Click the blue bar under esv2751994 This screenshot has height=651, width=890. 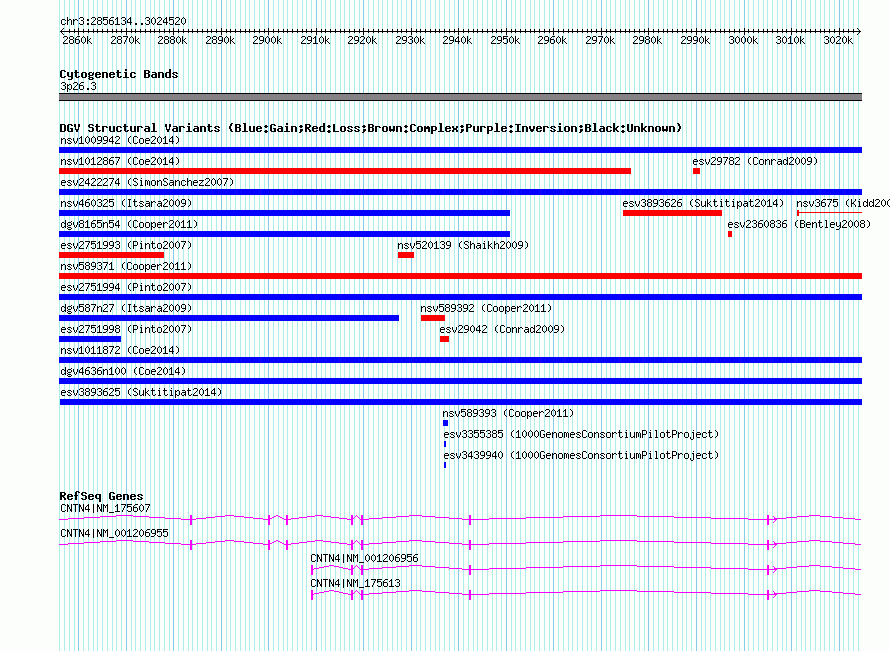(460, 297)
